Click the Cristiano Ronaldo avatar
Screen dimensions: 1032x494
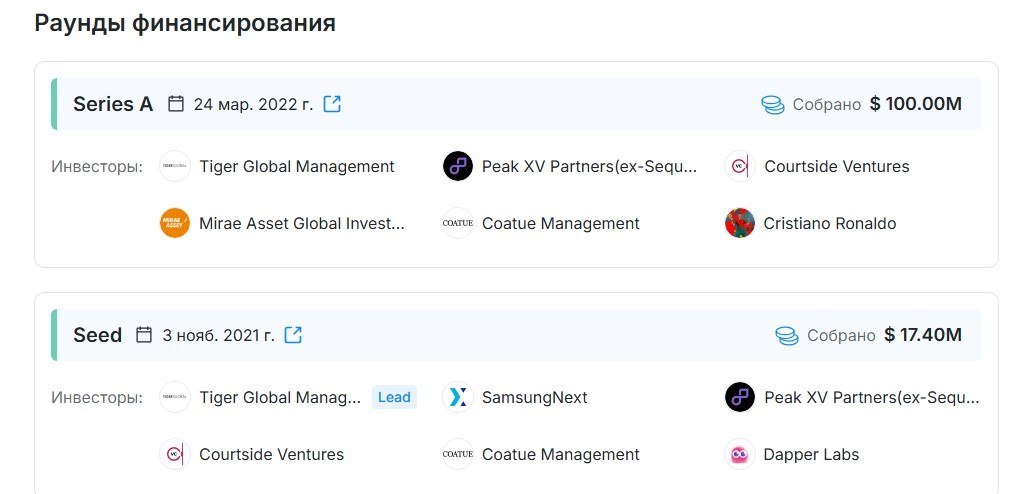(740, 223)
